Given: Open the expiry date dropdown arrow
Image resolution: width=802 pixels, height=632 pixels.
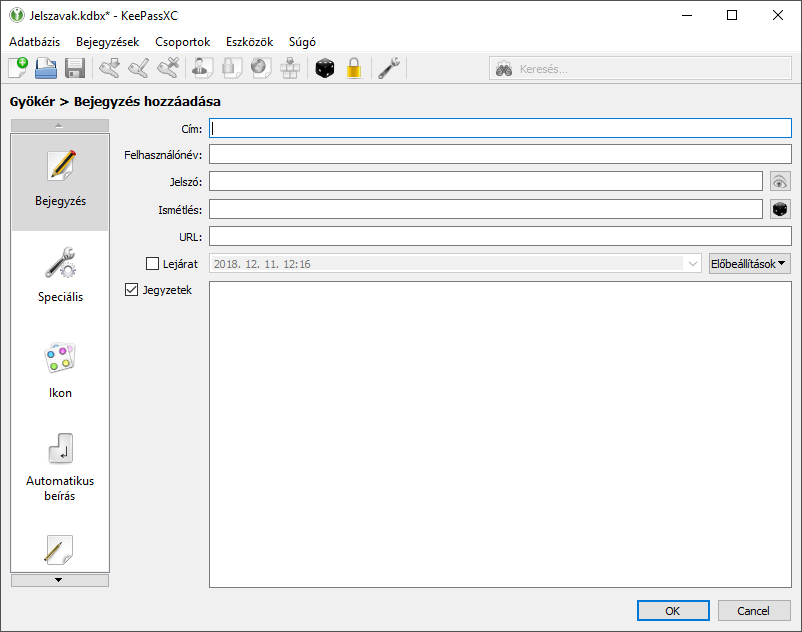Looking at the screenshot, I should (693, 264).
